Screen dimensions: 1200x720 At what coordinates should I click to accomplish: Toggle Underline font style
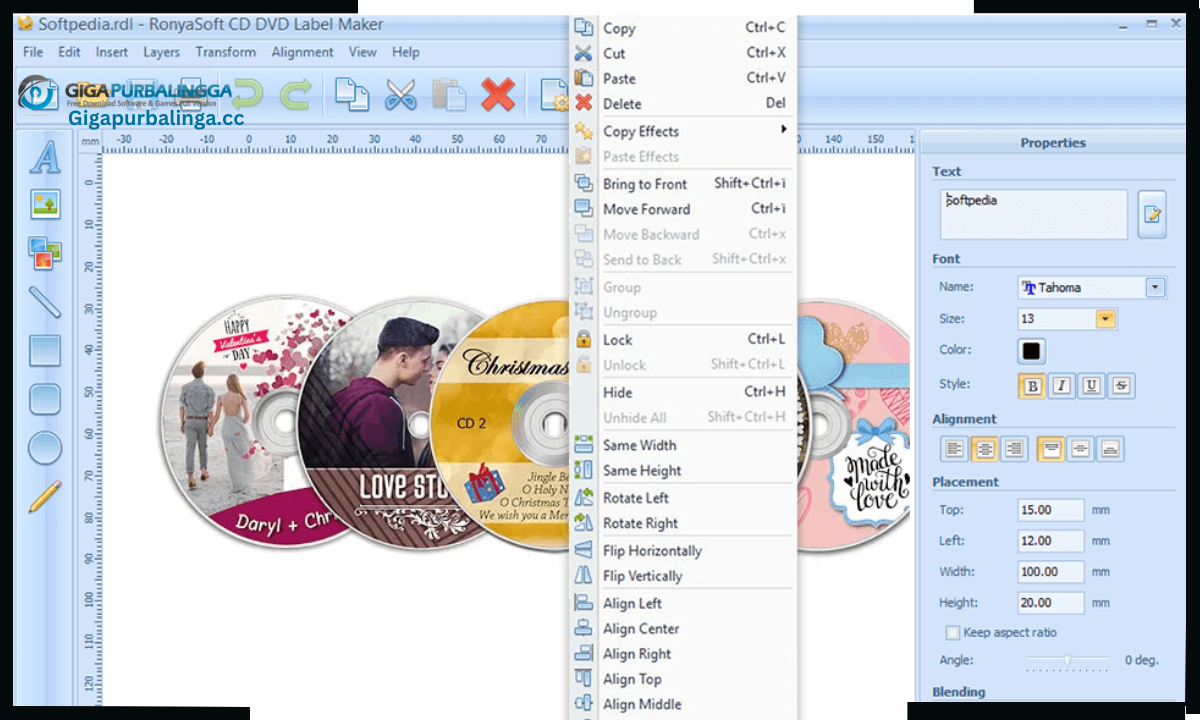1092,386
